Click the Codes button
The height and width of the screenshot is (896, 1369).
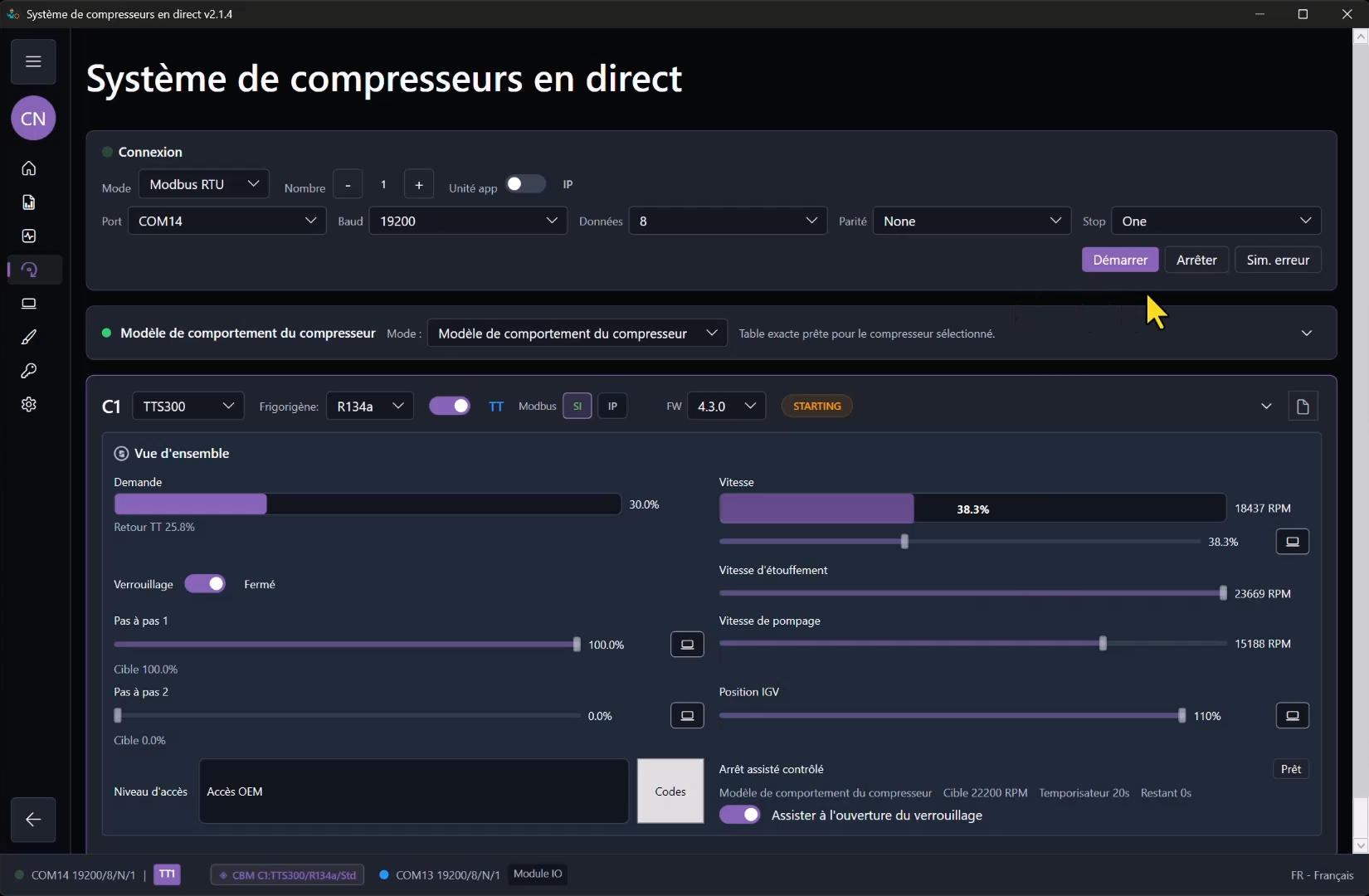pos(670,791)
